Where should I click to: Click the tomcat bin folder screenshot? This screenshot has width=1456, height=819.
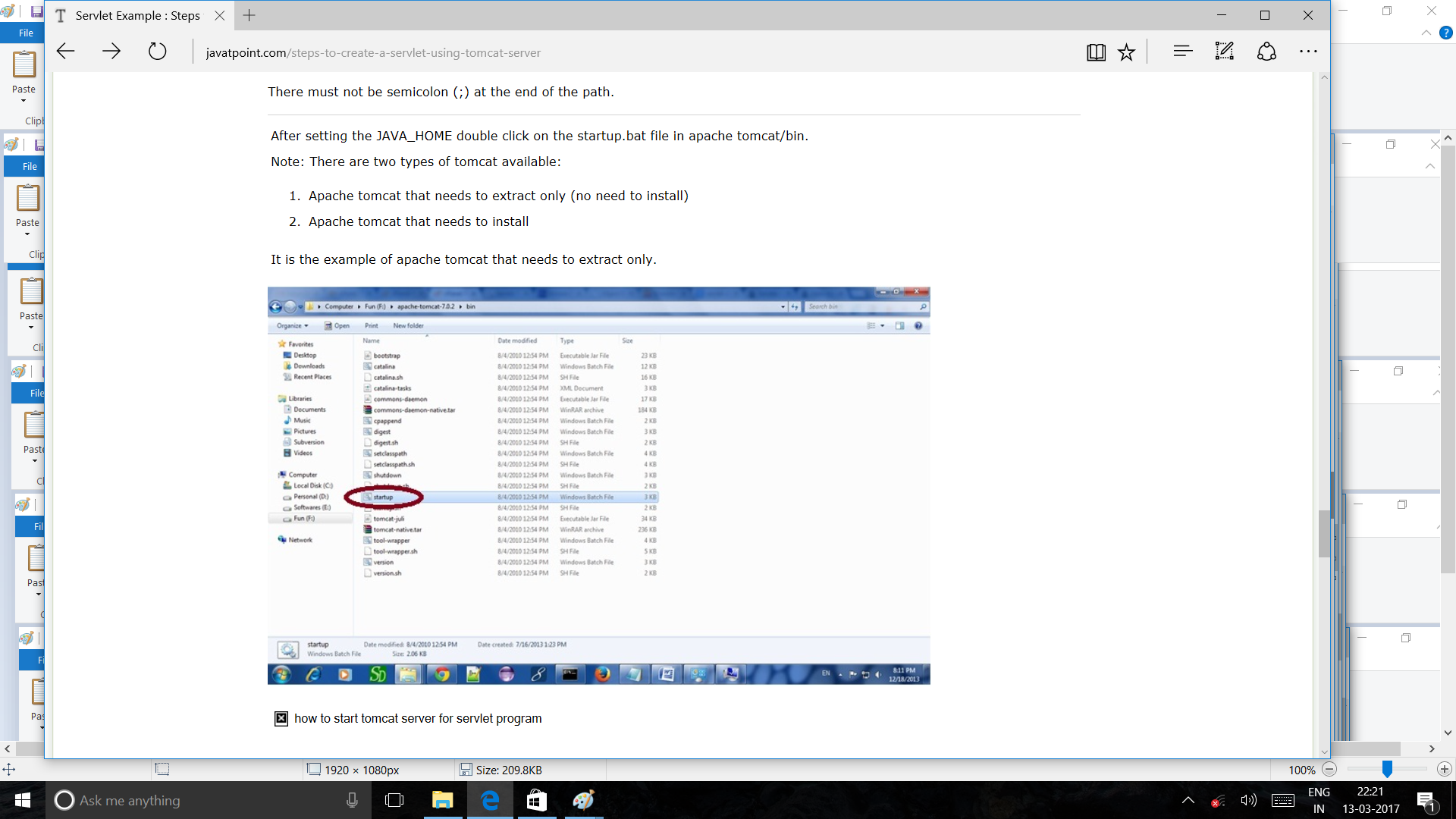pos(598,485)
